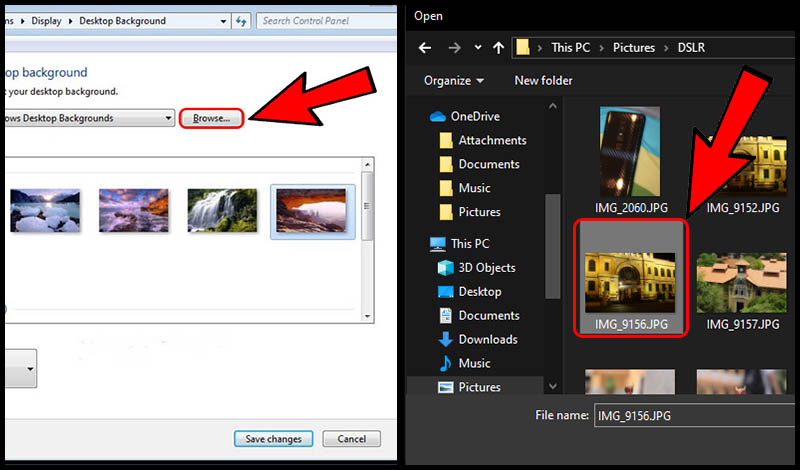The image size is (800, 470).
Task: Select the purple sunset coast wallpaper thumbnail
Action: [134, 211]
